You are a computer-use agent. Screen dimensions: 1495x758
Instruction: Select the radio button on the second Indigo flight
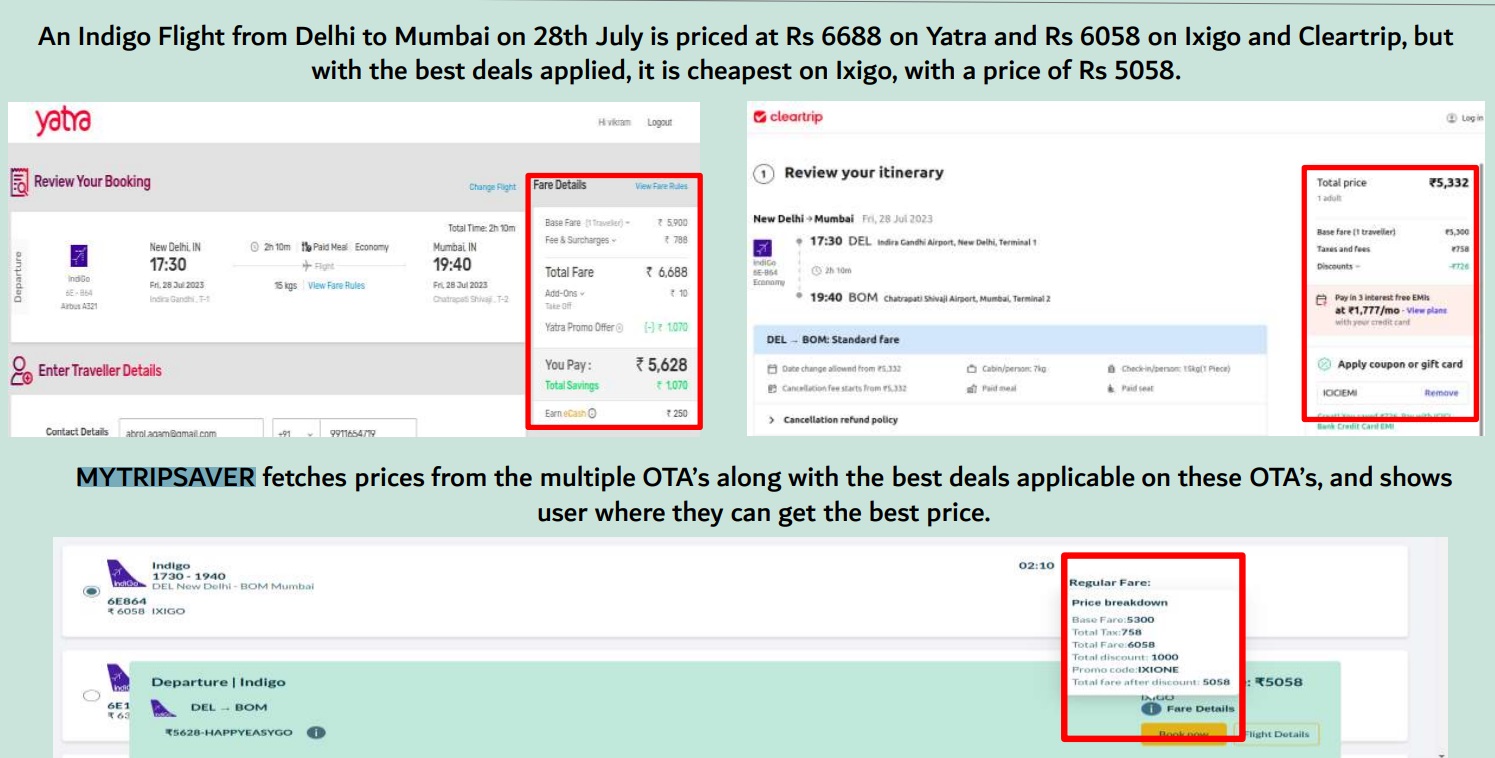tap(92, 695)
